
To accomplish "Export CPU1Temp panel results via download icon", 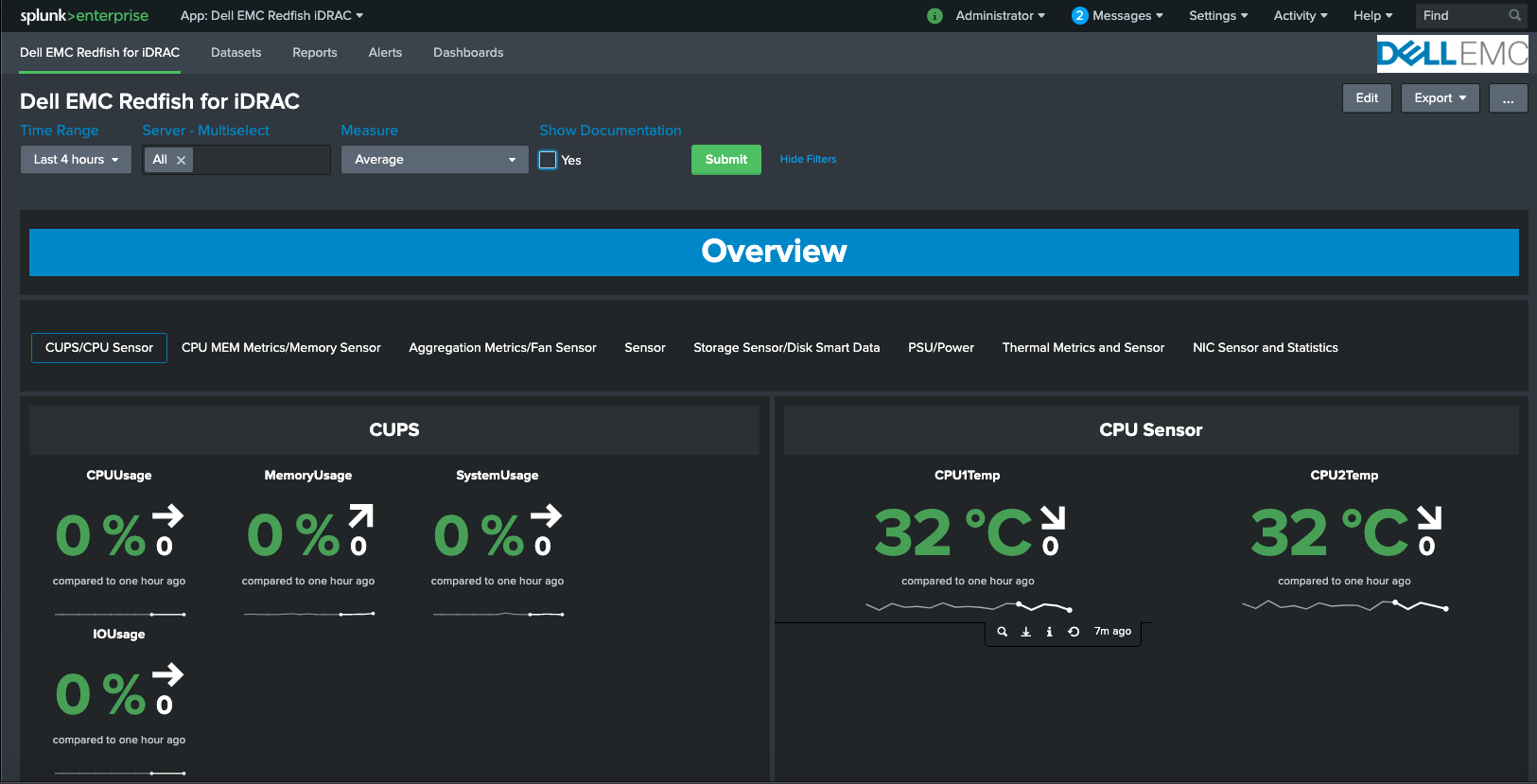I will click(1025, 632).
